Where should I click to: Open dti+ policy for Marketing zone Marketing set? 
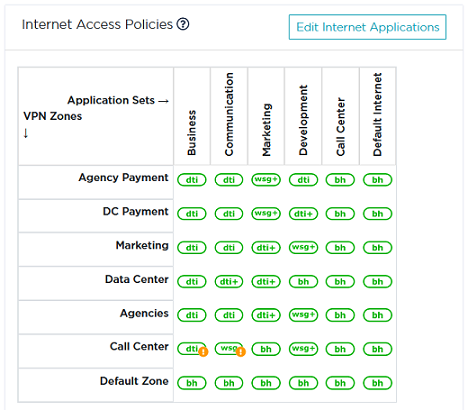click(266, 248)
